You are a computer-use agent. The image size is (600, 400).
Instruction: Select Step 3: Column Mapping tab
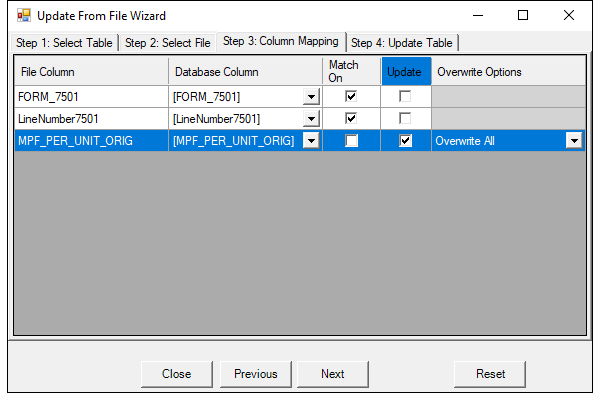tap(280, 41)
